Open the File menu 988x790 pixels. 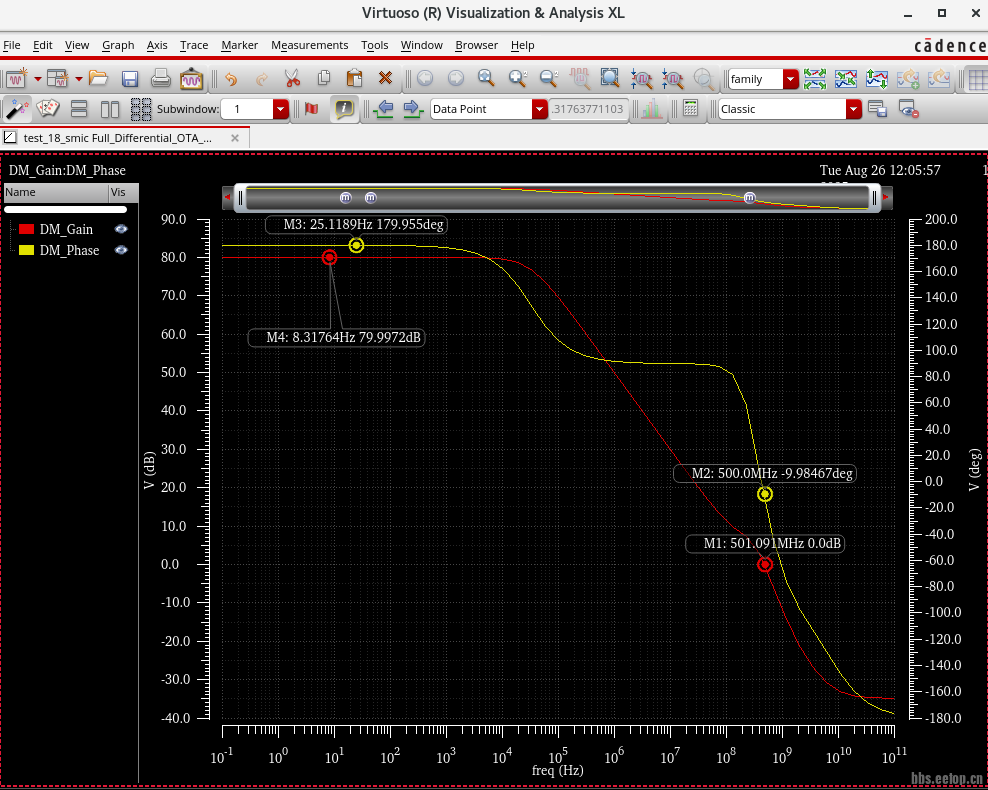[x=12, y=45]
